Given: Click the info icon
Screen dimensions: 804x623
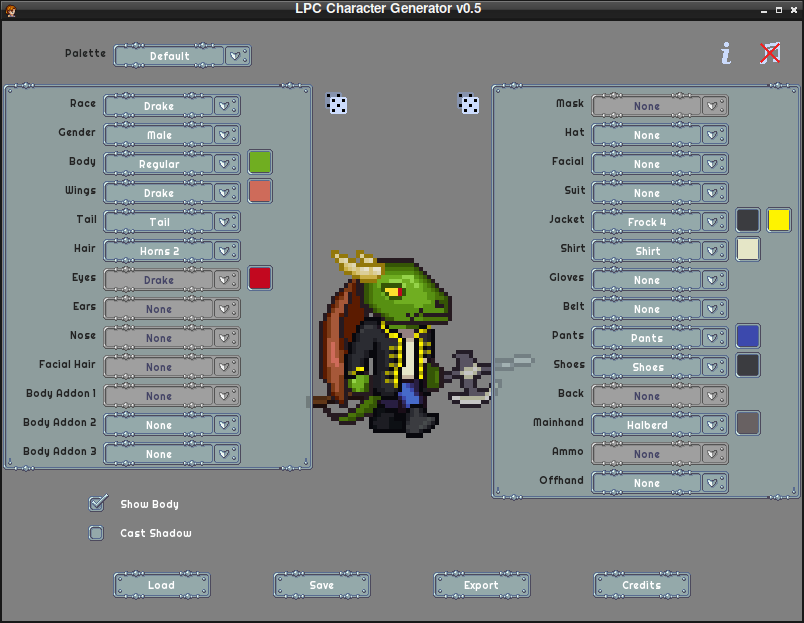Looking at the screenshot, I should [x=726, y=53].
